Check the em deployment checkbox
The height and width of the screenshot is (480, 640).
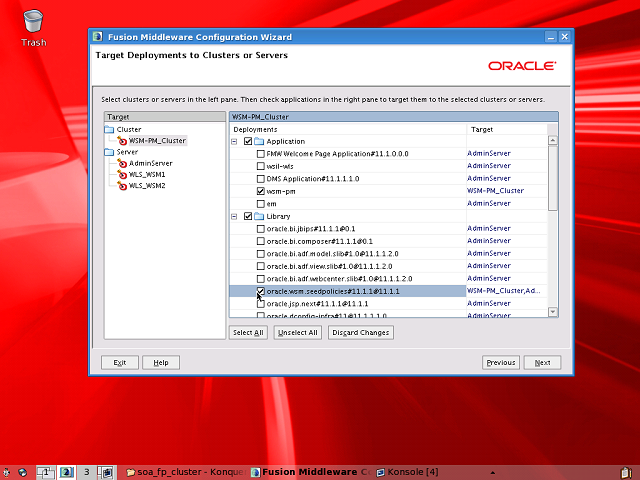coord(260,204)
